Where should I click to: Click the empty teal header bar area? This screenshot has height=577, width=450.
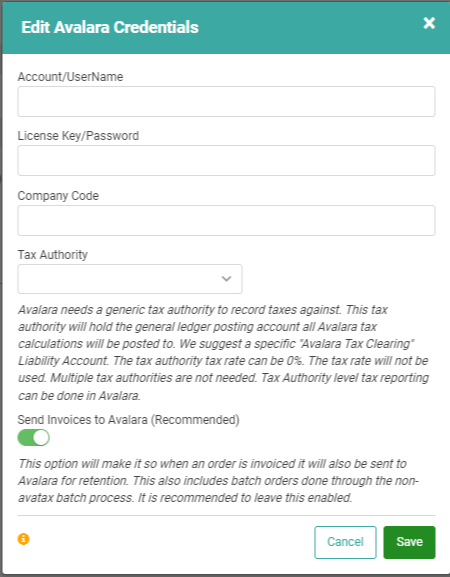tap(309, 28)
